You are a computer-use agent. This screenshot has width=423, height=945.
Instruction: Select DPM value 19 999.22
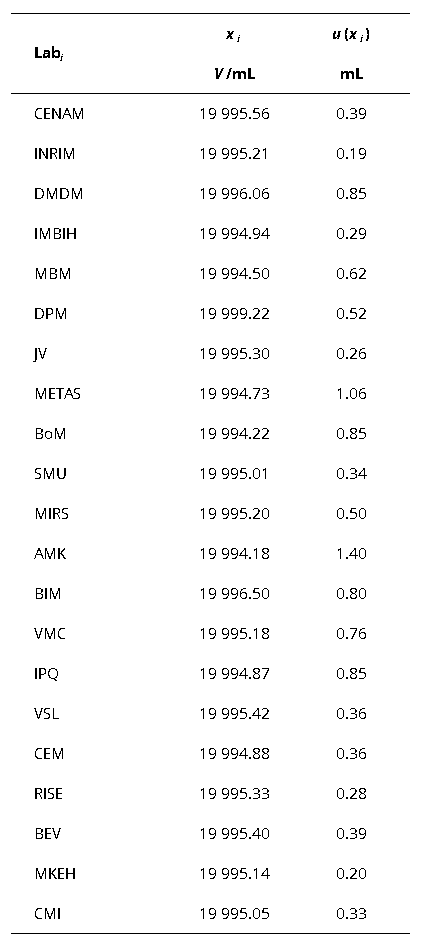click(234, 314)
